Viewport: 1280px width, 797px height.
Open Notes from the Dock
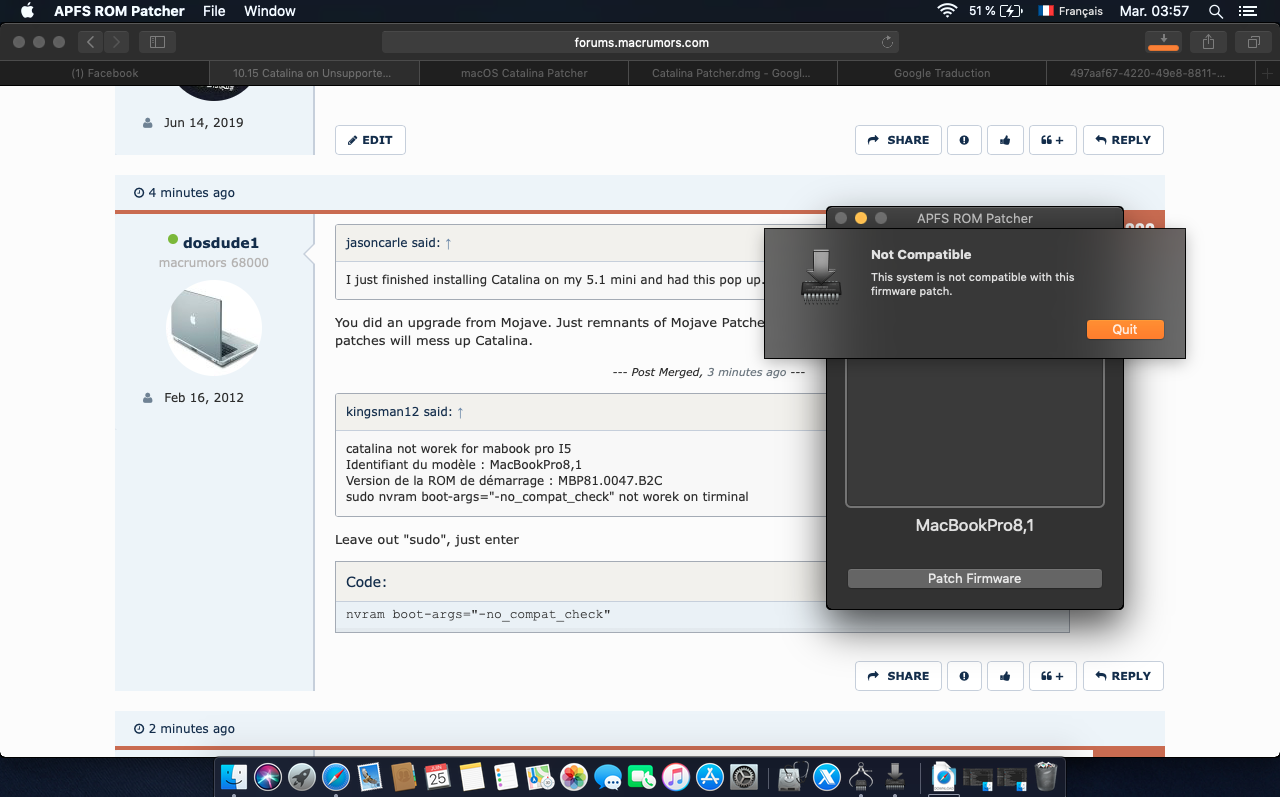click(x=472, y=776)
